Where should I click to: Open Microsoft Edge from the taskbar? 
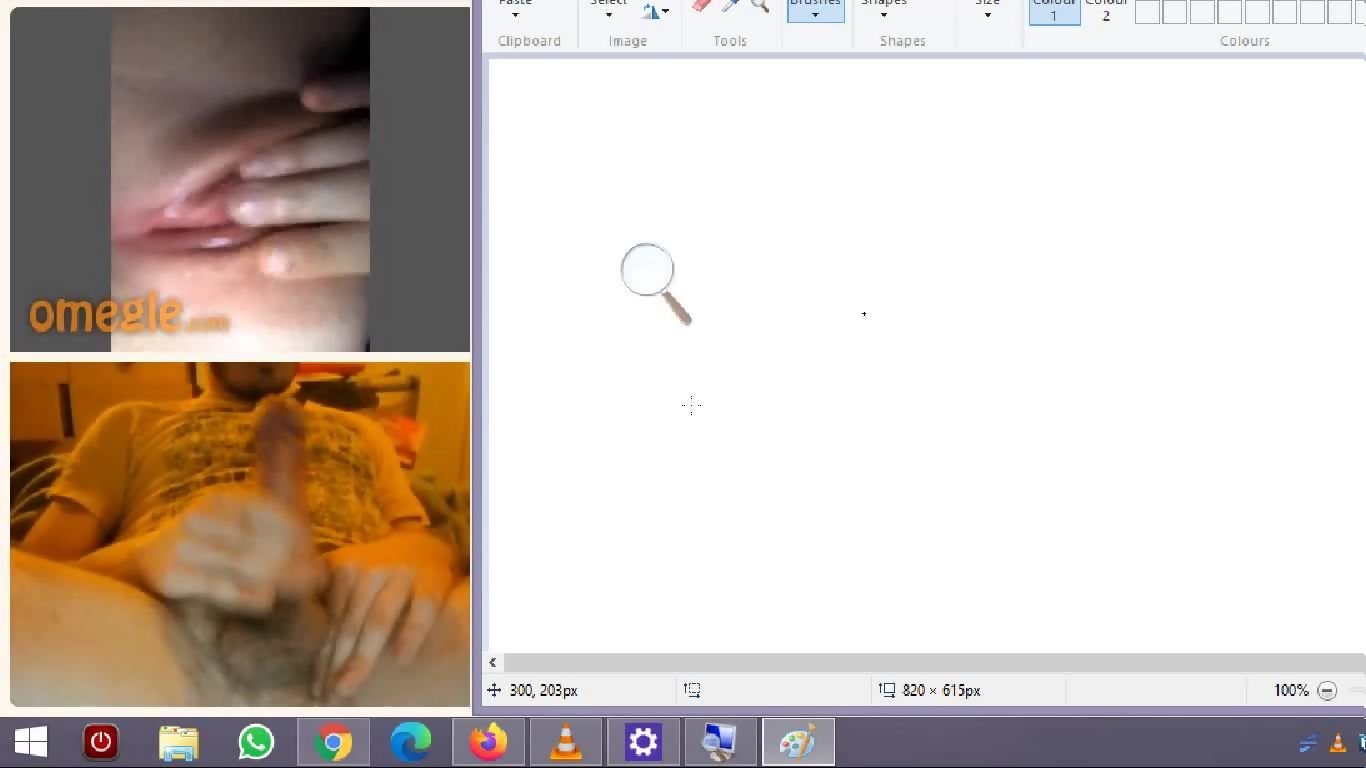pyautogui.click(x=410, y=743)
